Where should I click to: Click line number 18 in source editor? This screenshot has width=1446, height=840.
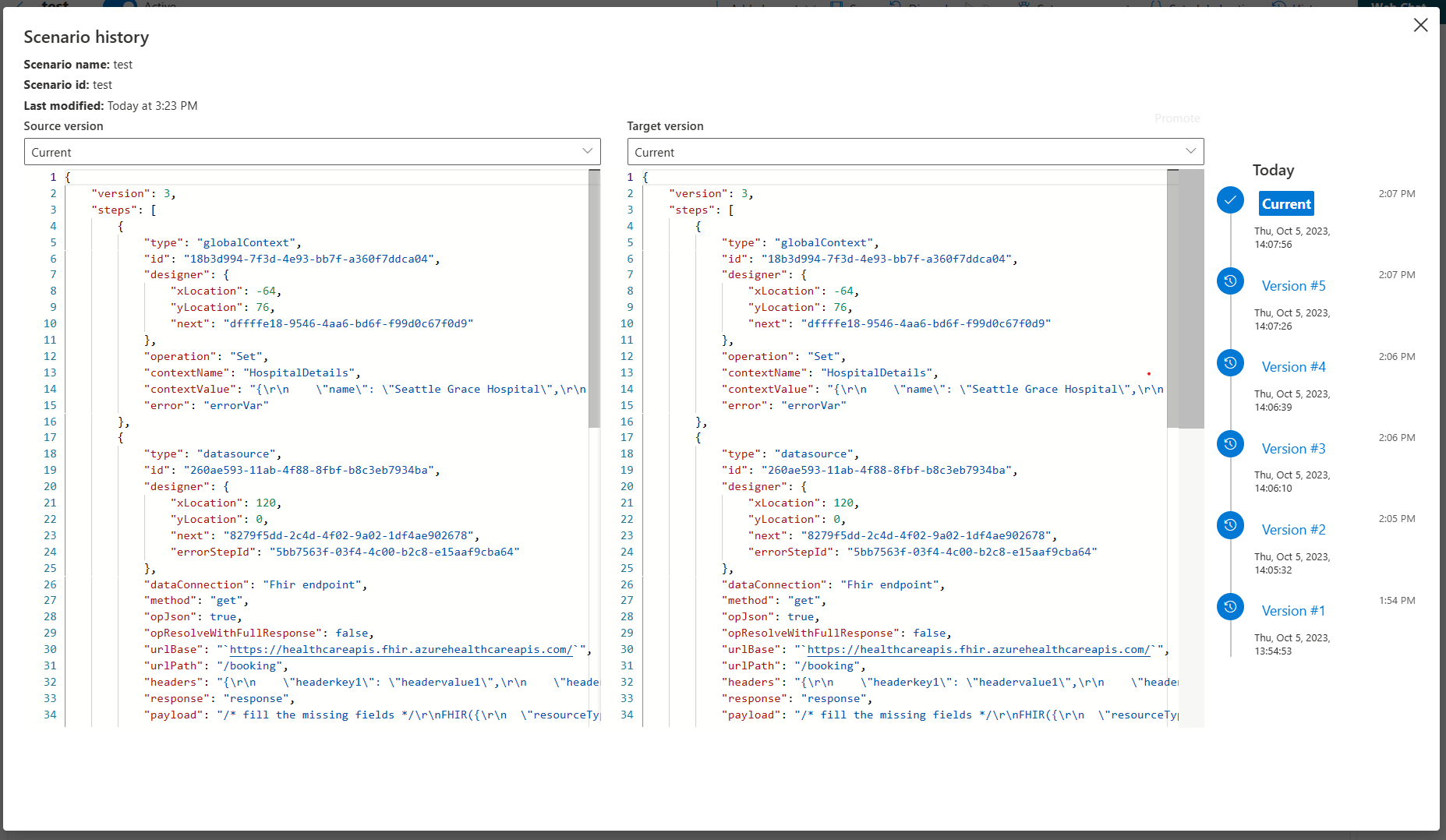coord(50,454)
